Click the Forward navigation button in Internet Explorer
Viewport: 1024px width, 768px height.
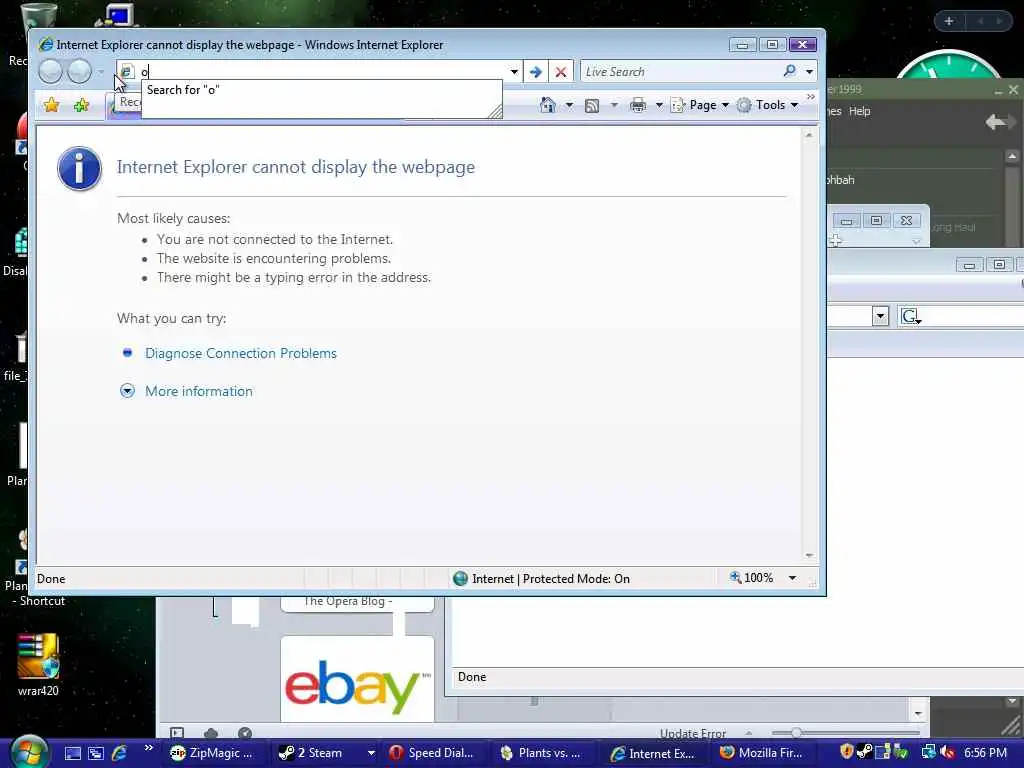(80, 72)
